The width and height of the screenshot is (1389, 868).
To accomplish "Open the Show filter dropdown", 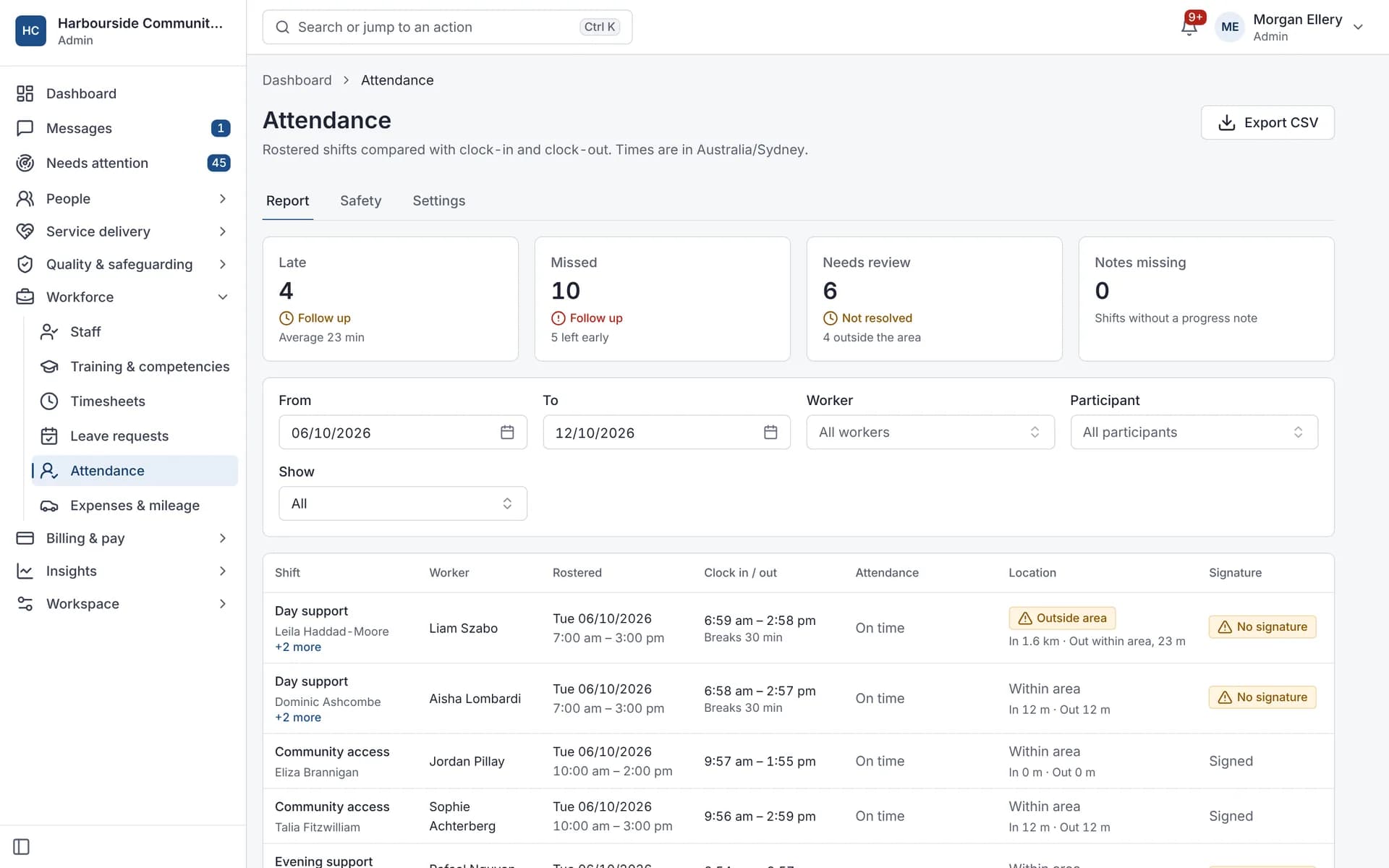I will tap(403, 503).
